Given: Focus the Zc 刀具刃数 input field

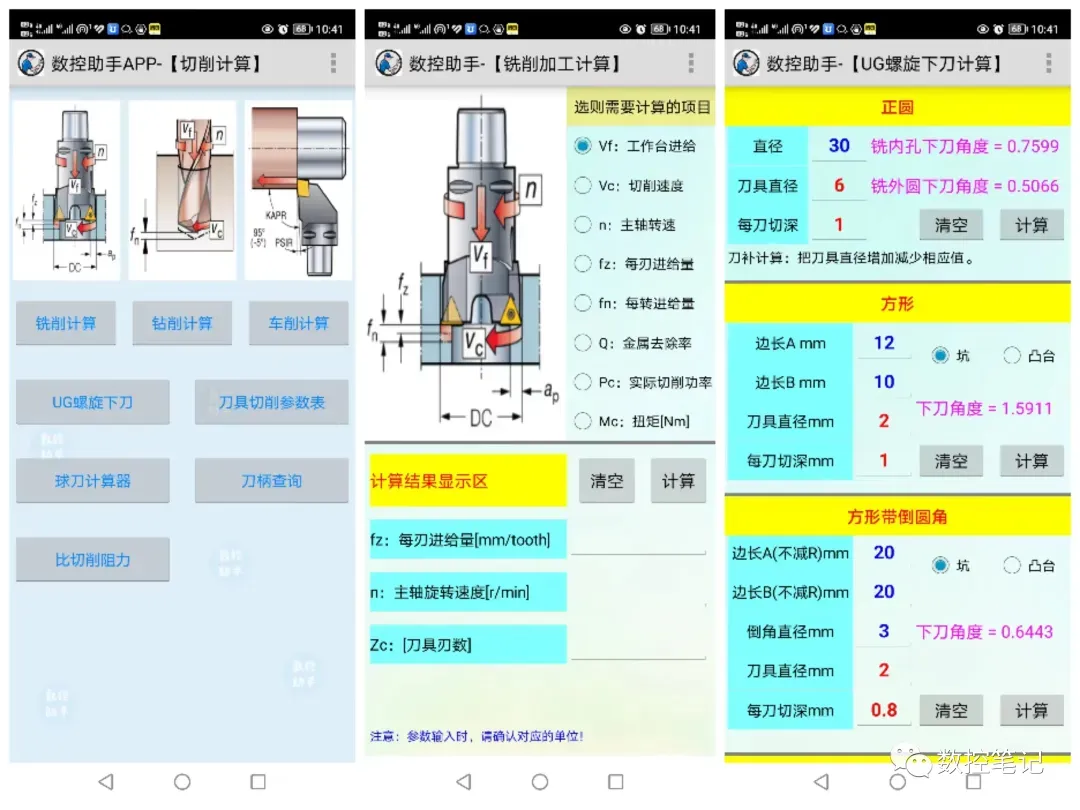Looking at the screenshot, I should pyautogui.click(x=638, y=645).
